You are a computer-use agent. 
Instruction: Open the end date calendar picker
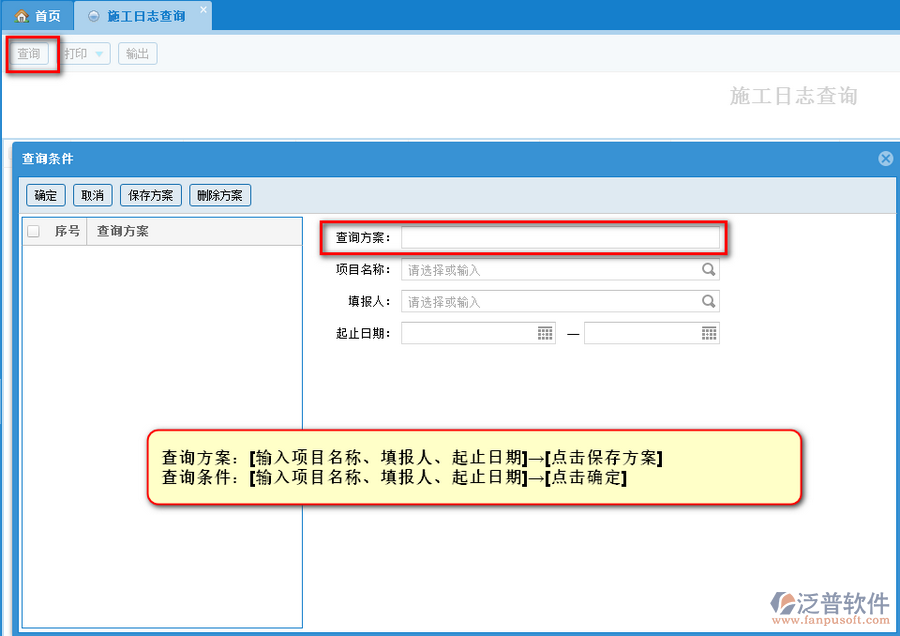coord(709,333)
